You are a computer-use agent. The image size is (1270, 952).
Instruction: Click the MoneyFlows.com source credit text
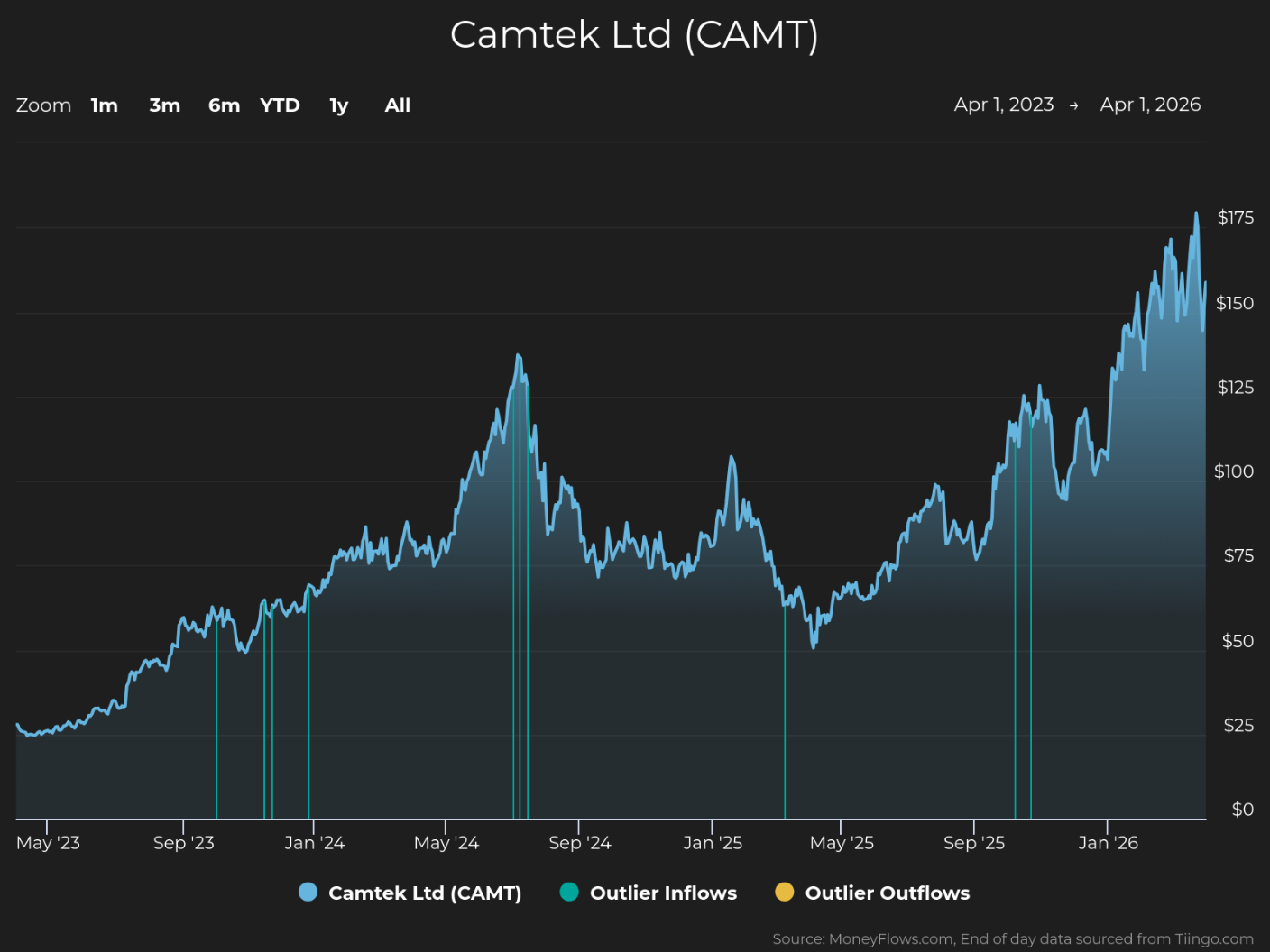(1013, 939)
